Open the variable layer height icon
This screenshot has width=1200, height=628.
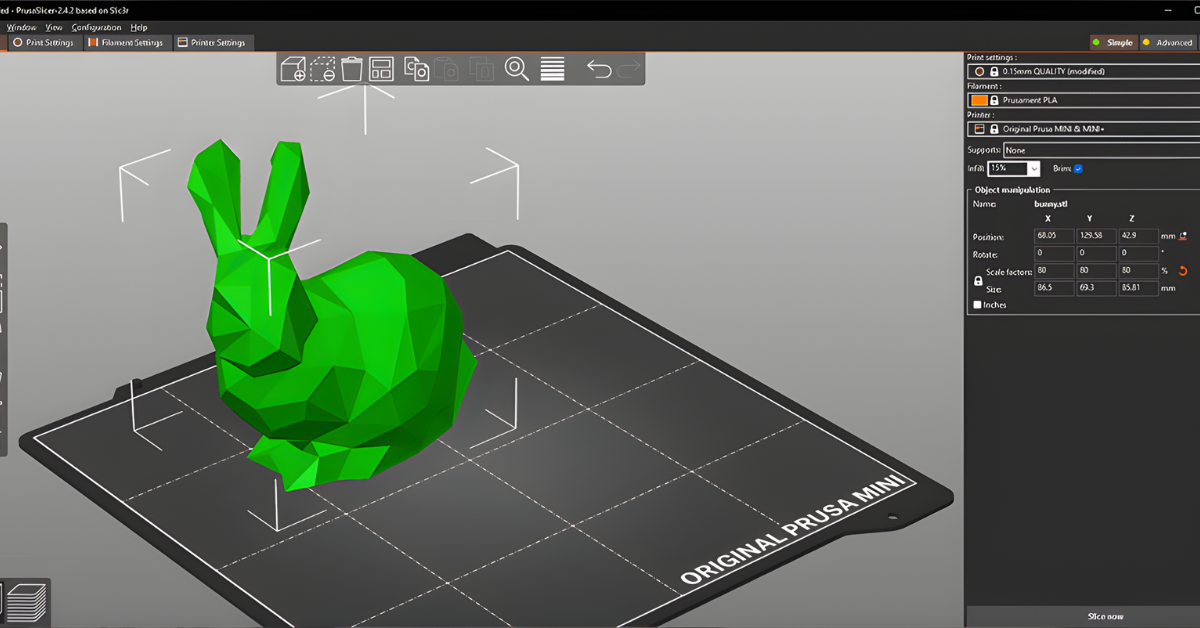coord(551,69)
